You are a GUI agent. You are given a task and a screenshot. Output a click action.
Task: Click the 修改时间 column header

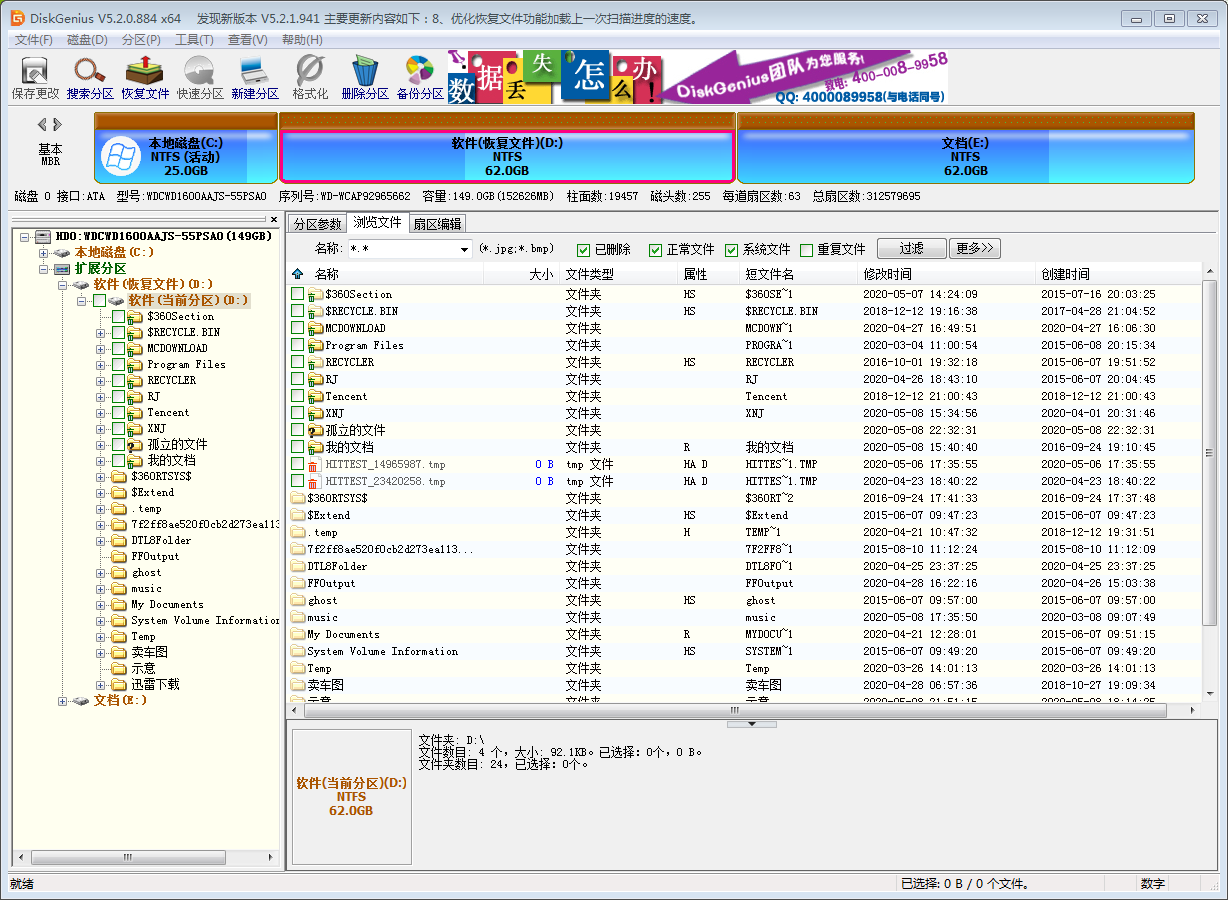click(888, 274)
